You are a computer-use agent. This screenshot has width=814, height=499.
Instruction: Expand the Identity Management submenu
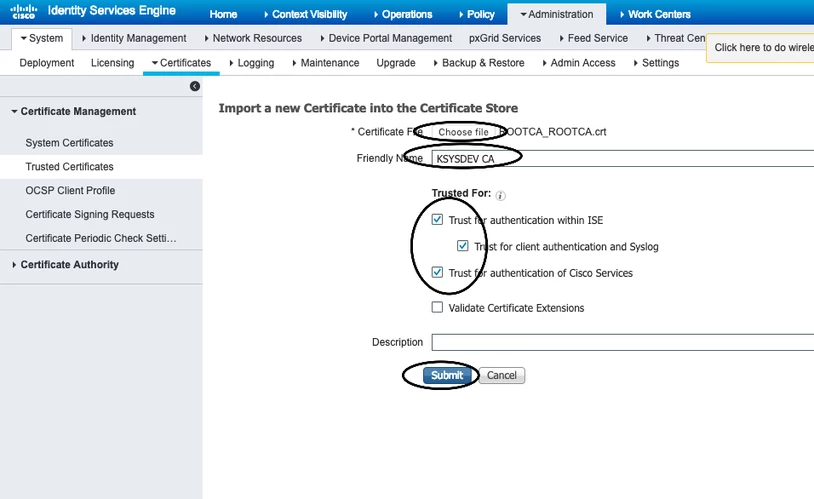point(134,38)
